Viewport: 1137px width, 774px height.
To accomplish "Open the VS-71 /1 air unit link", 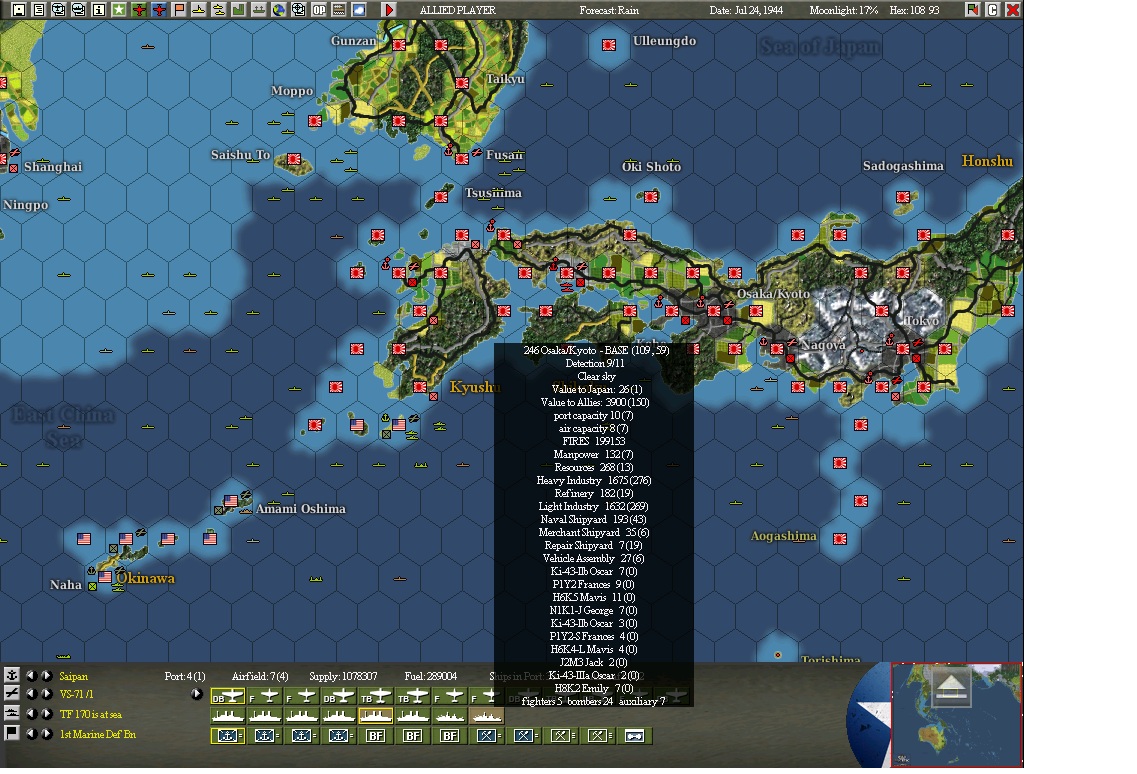I will [76, 694].
